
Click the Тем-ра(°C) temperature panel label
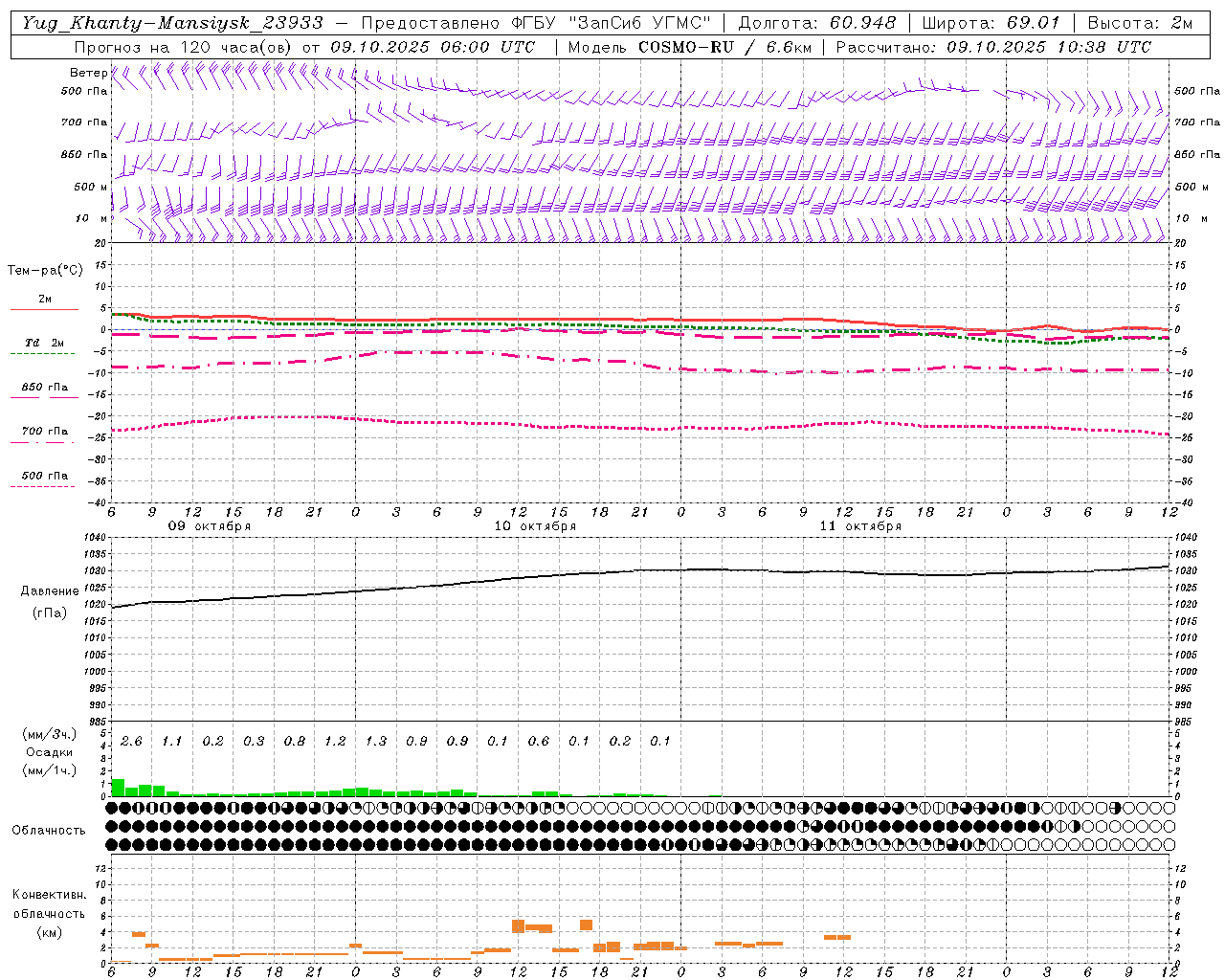tap(45, 271)
